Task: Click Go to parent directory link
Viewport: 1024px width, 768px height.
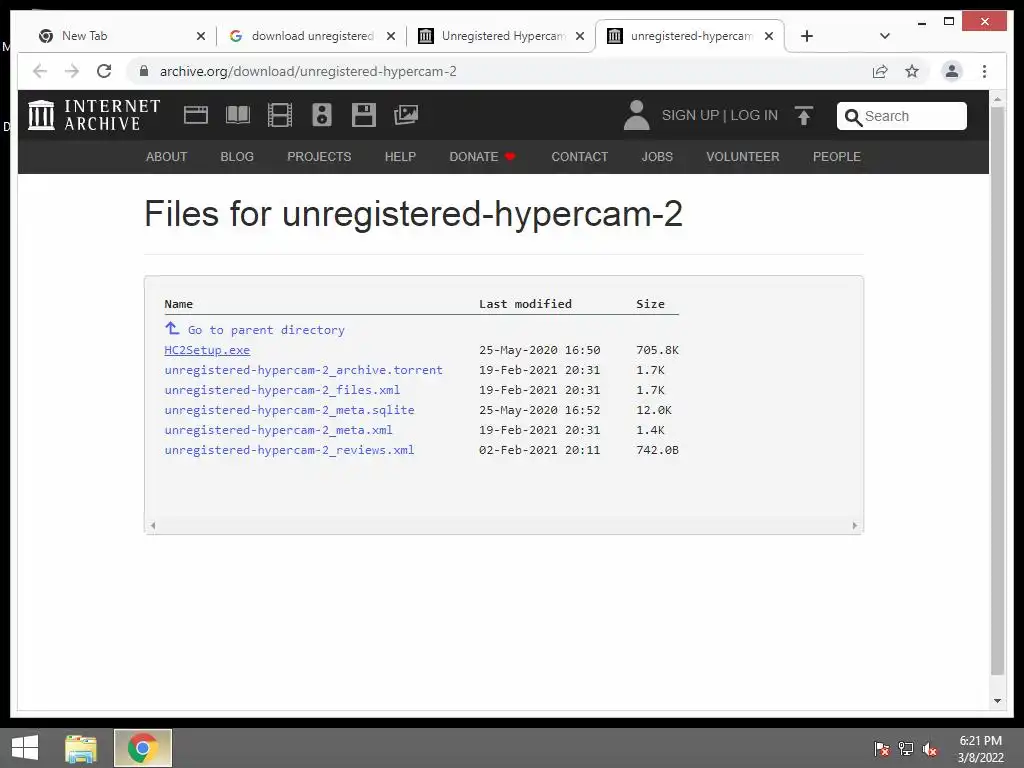Action: [266, 330]
